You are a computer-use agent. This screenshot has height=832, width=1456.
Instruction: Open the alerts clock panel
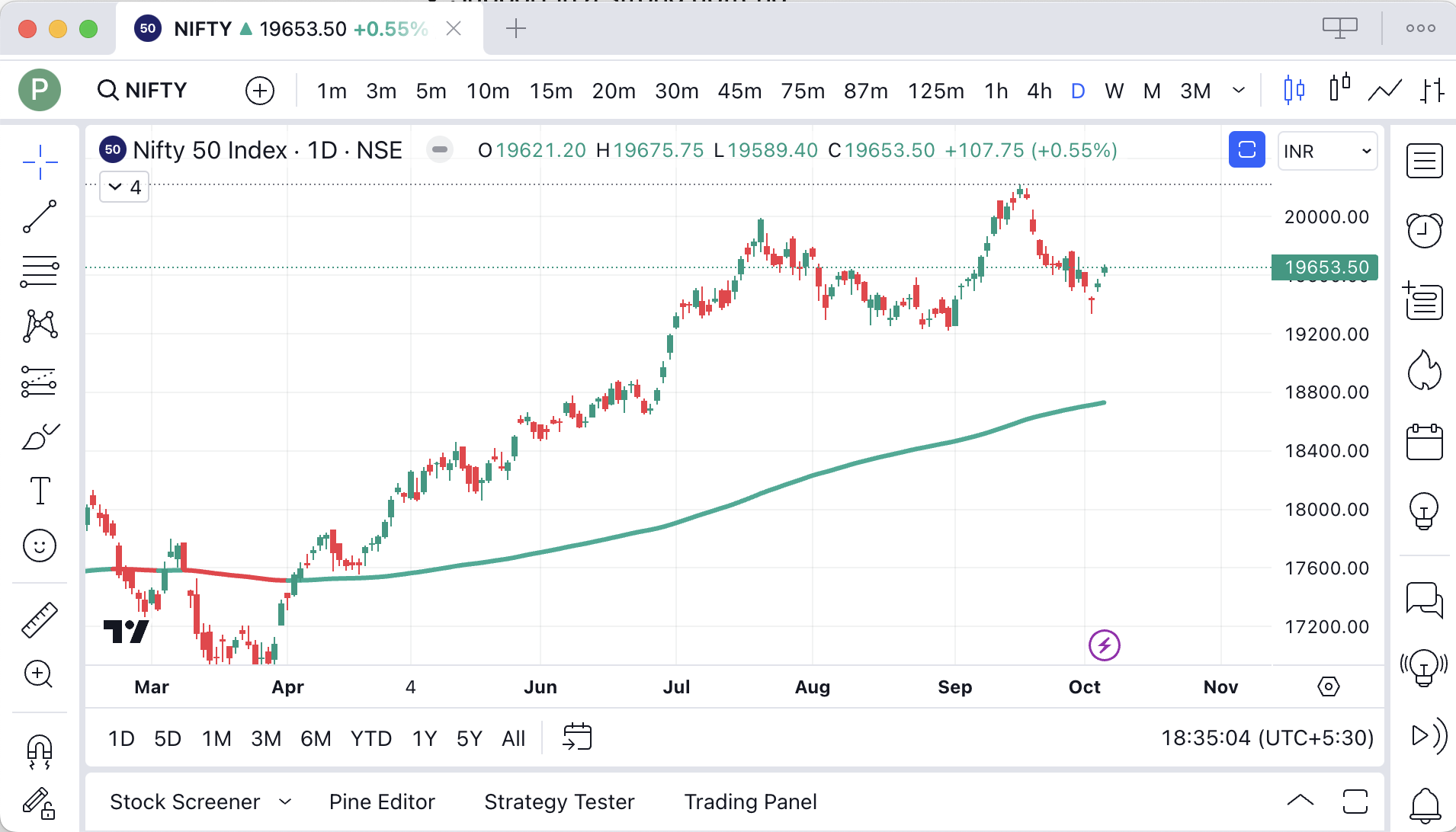pyautogui.click(x=1424, y=230)
